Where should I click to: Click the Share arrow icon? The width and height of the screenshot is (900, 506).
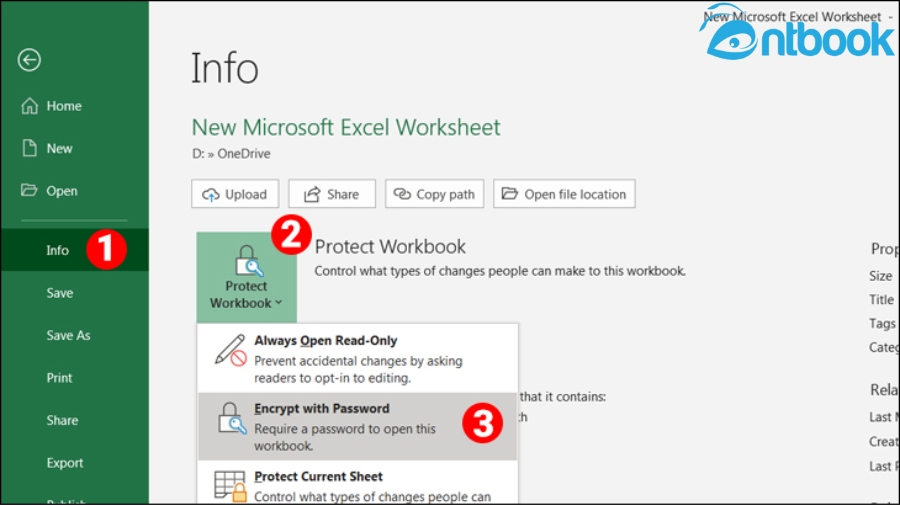tap(312, 194)
